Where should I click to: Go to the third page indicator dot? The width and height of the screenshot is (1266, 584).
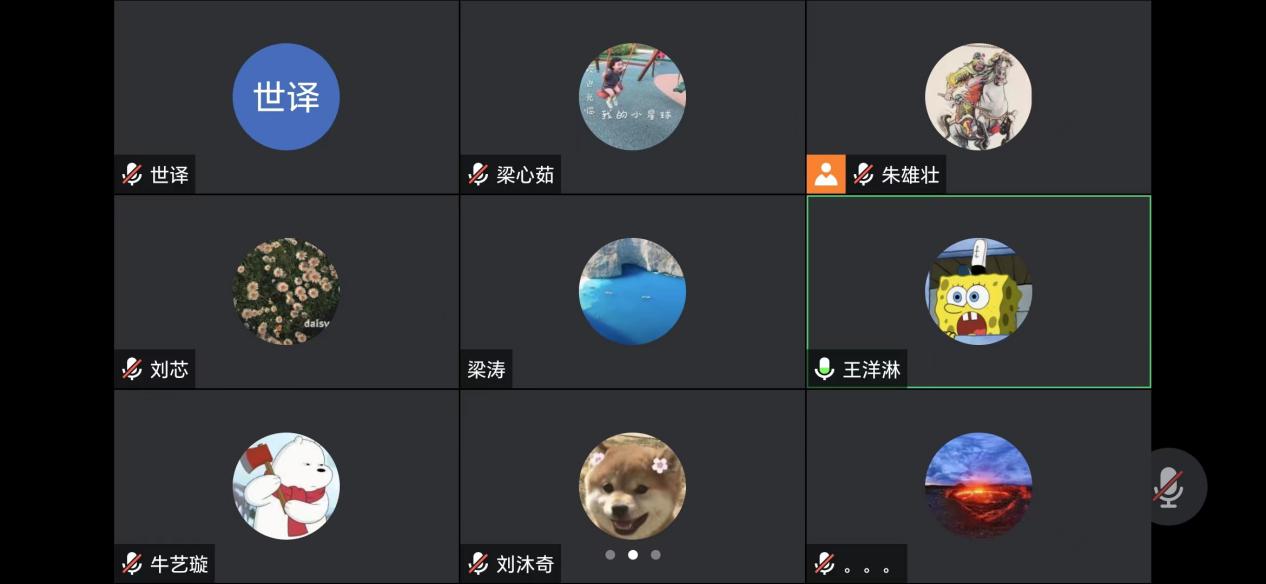[x=656, y=554]
